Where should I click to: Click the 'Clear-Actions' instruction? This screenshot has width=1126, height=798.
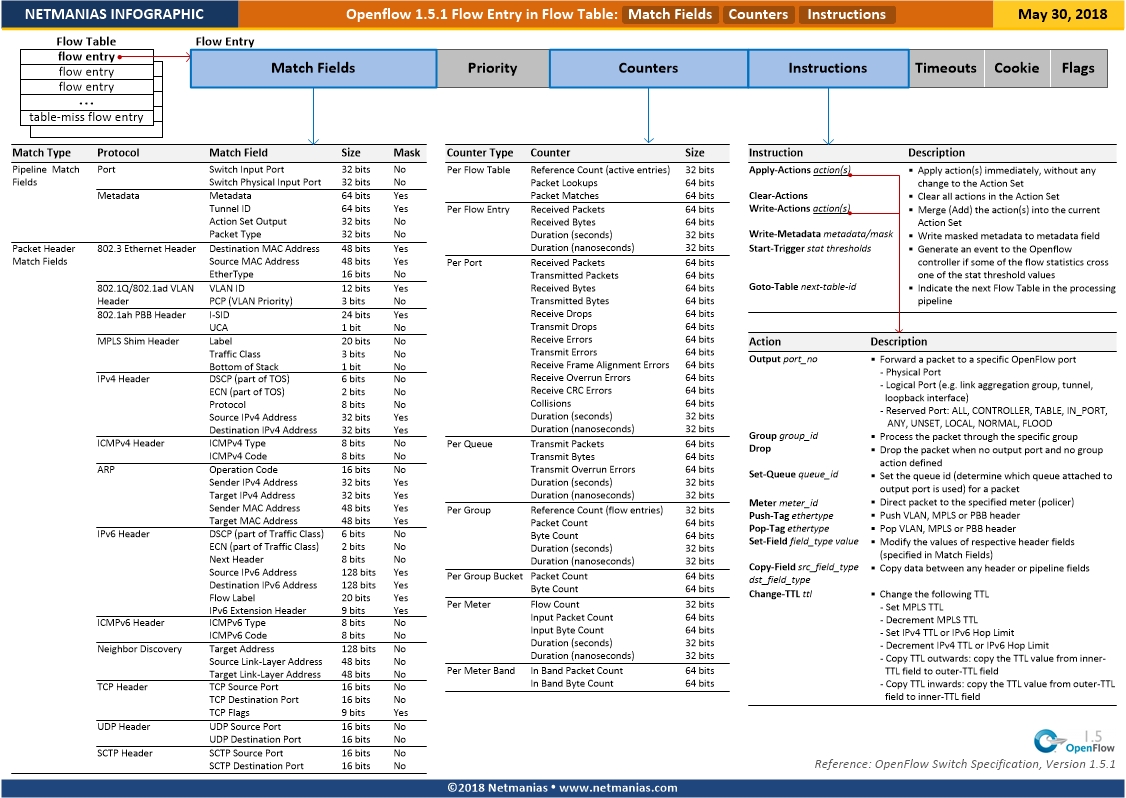pos(778,195)
